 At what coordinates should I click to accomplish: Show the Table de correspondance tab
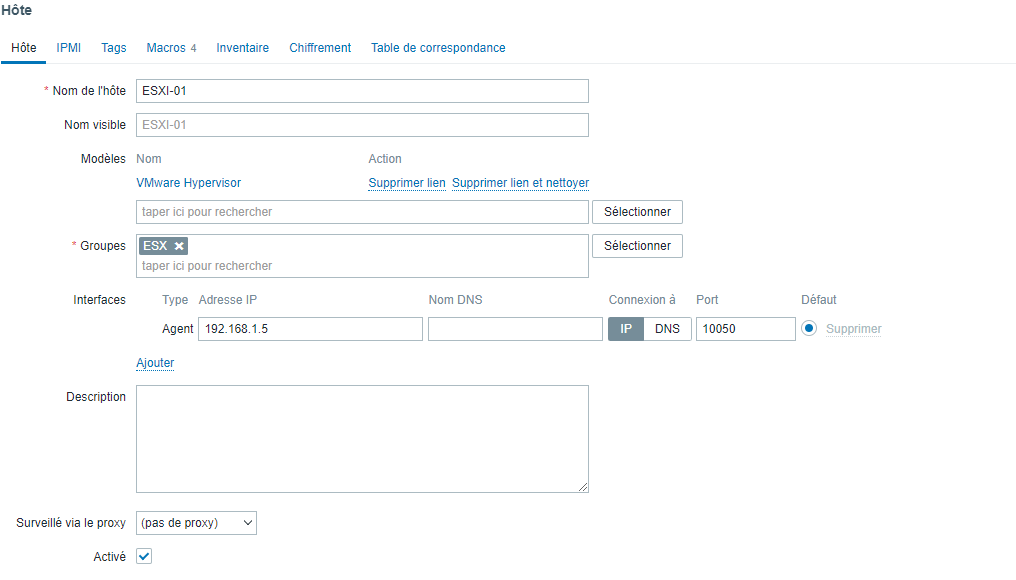tap(438, 48)
